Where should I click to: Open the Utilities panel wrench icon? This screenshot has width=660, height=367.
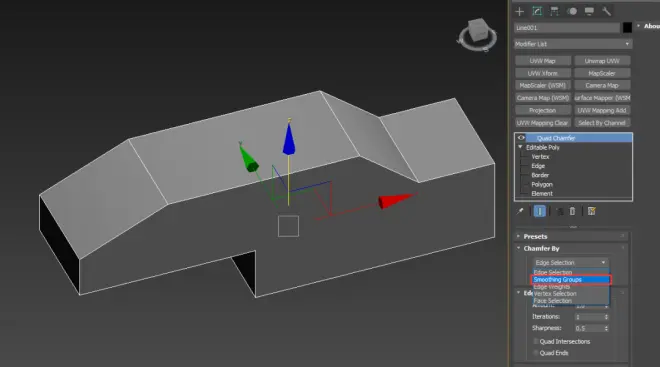click(606, 11)
